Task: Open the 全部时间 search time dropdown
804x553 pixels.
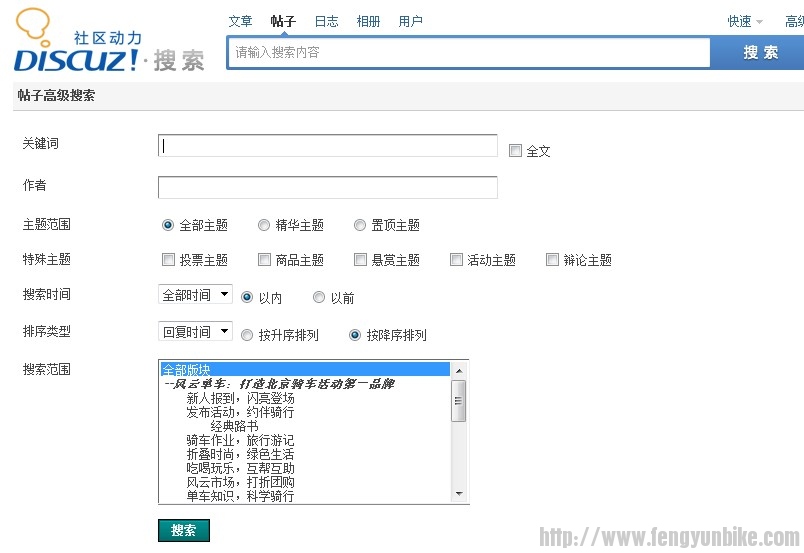Action: coord(195,294)
